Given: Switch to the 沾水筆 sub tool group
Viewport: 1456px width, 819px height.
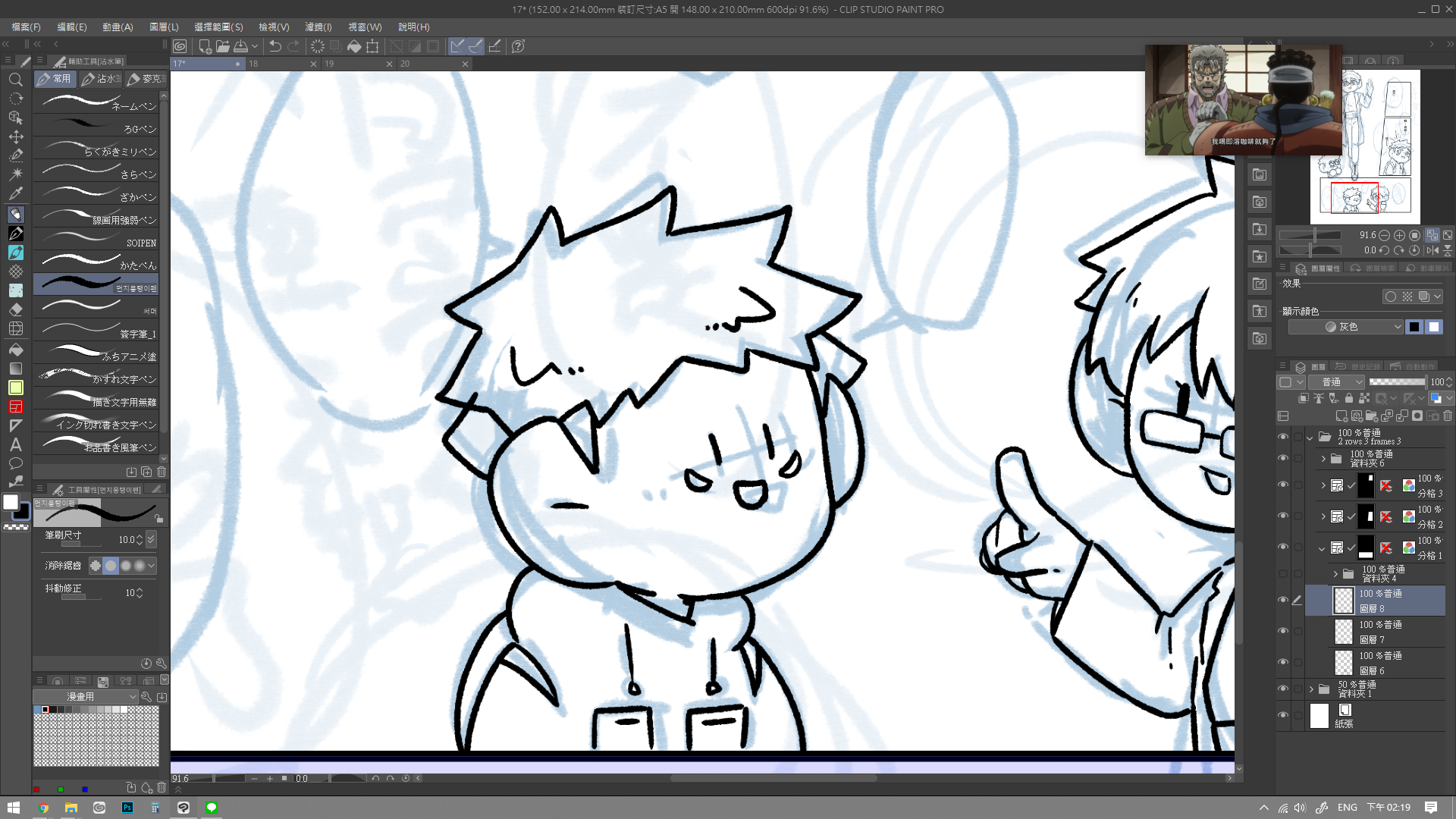Looking at the screenshot, I should (x=100, y=78).
